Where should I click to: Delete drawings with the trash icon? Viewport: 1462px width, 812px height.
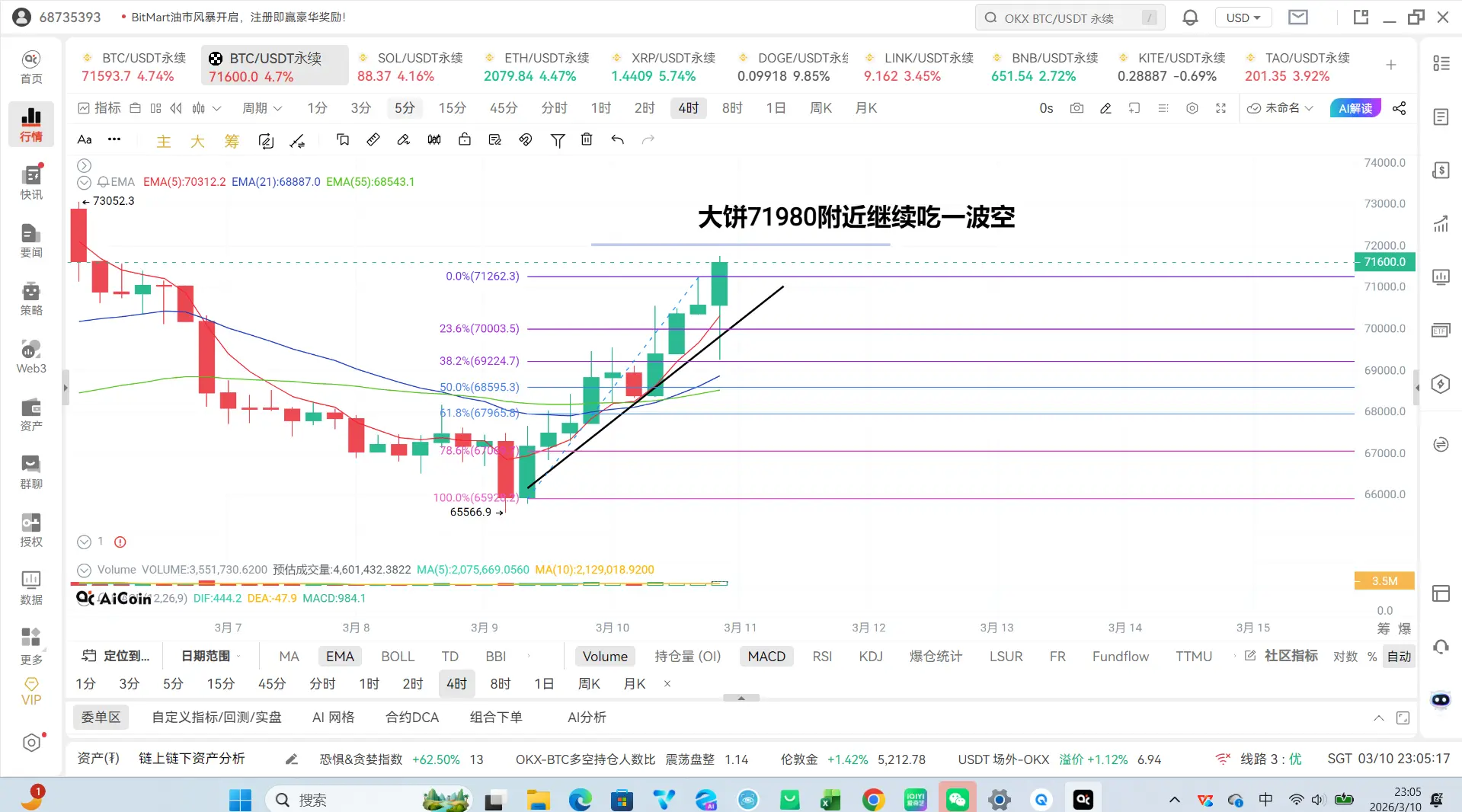587,139
